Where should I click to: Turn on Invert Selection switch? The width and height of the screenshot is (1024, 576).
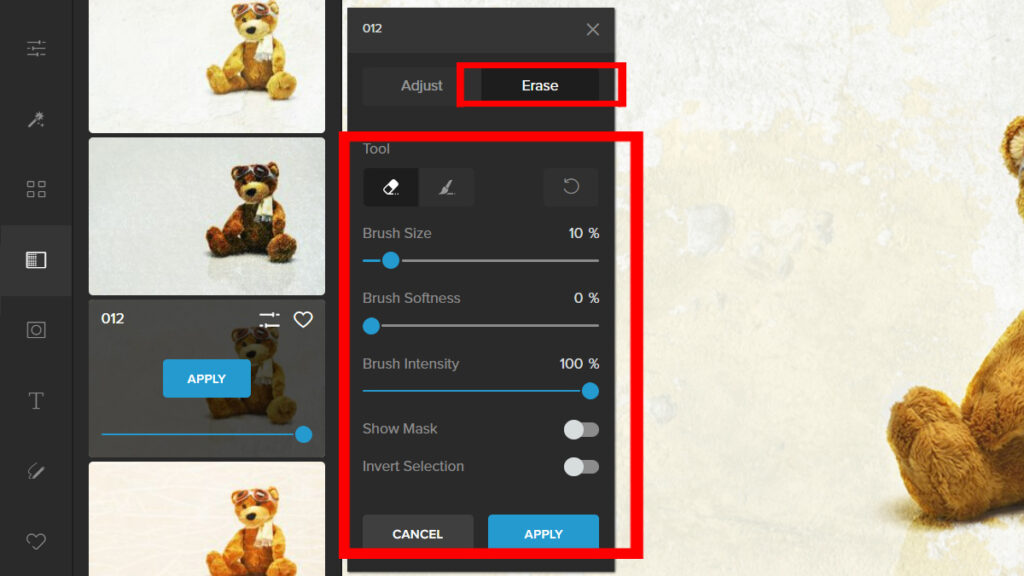pyautogui.click(x=581, y=466)
